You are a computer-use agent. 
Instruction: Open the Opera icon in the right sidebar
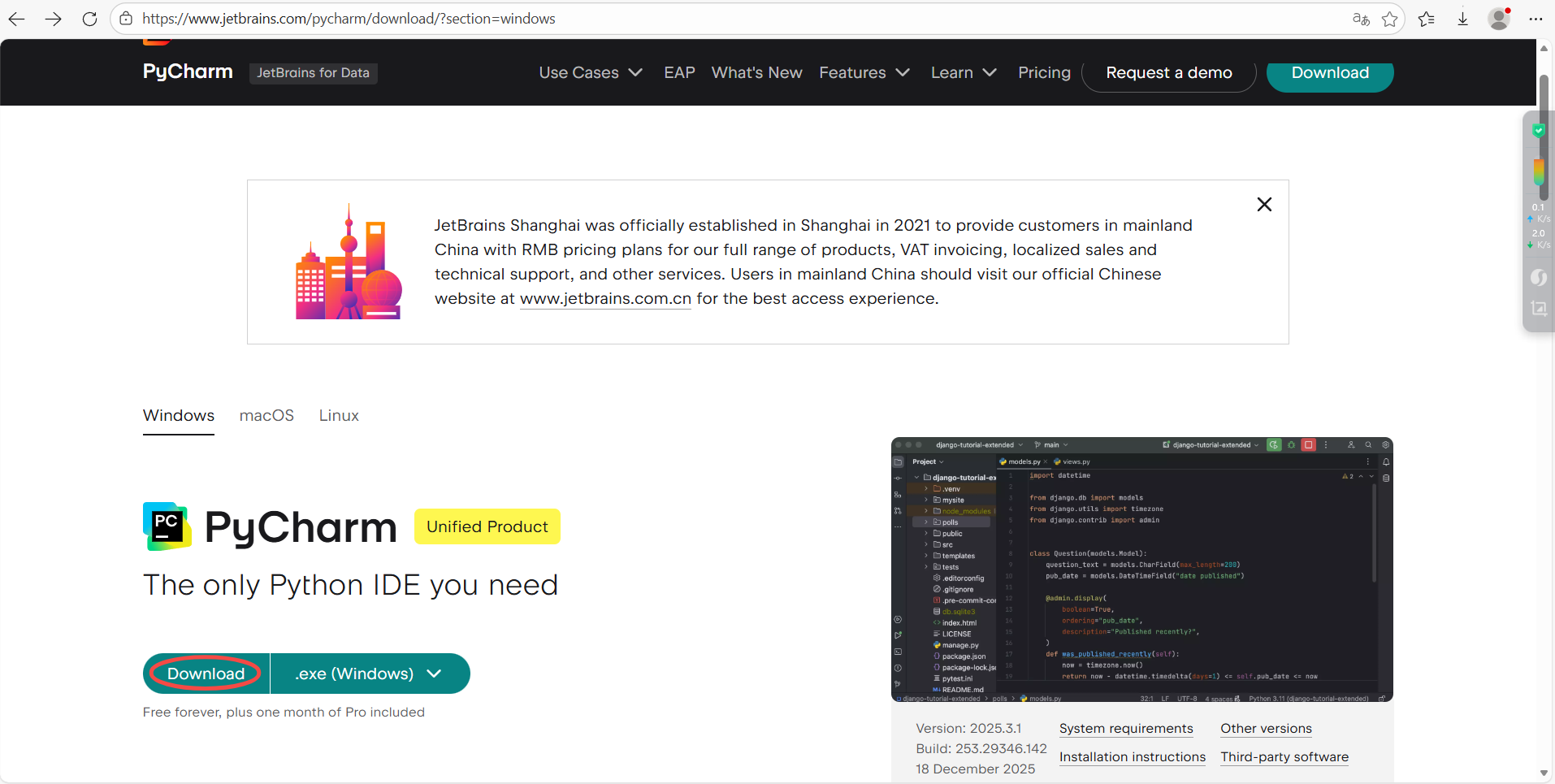click(x=1538, y=277)
